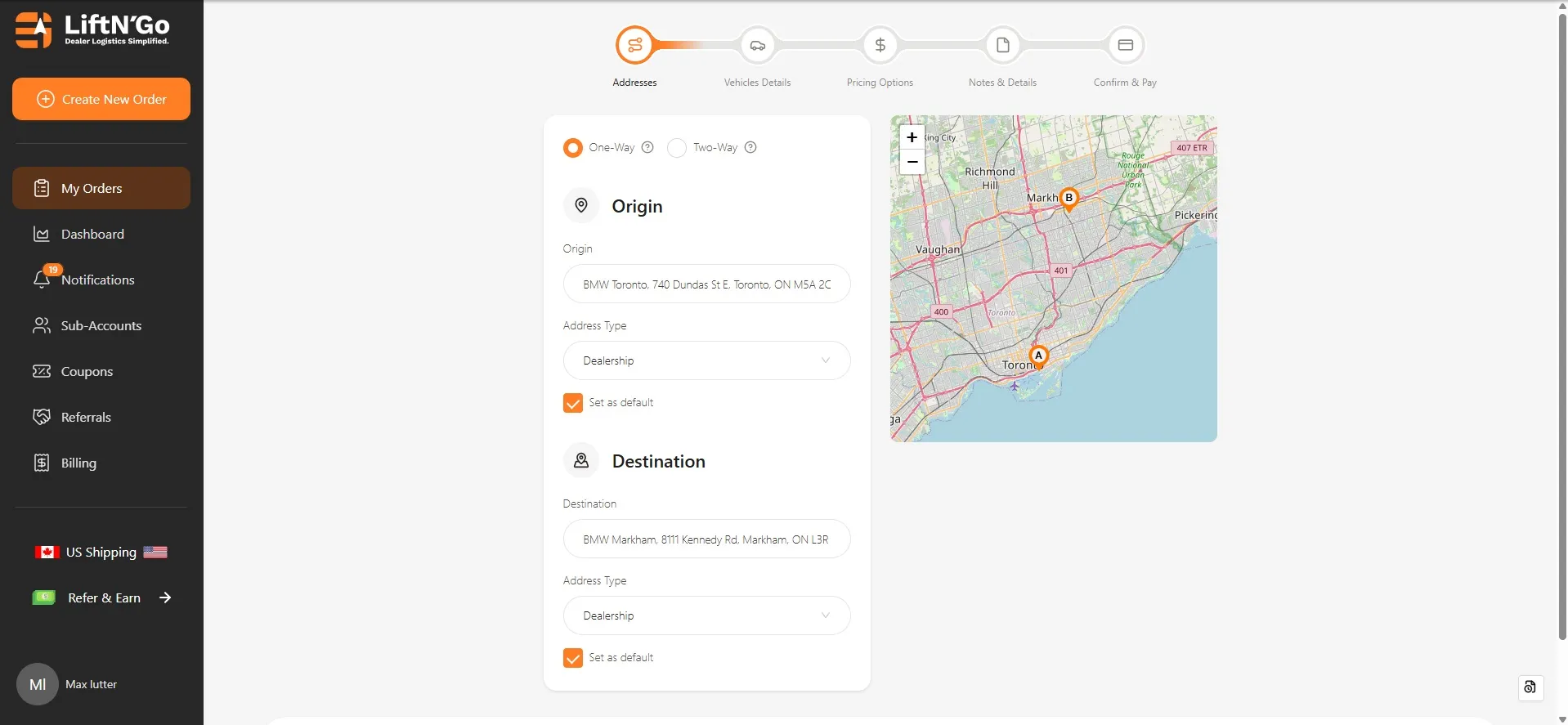The height and width of the screenshot is (725, 1568).
Task: Click the notifications bell icon
Action: coord(42,280)
